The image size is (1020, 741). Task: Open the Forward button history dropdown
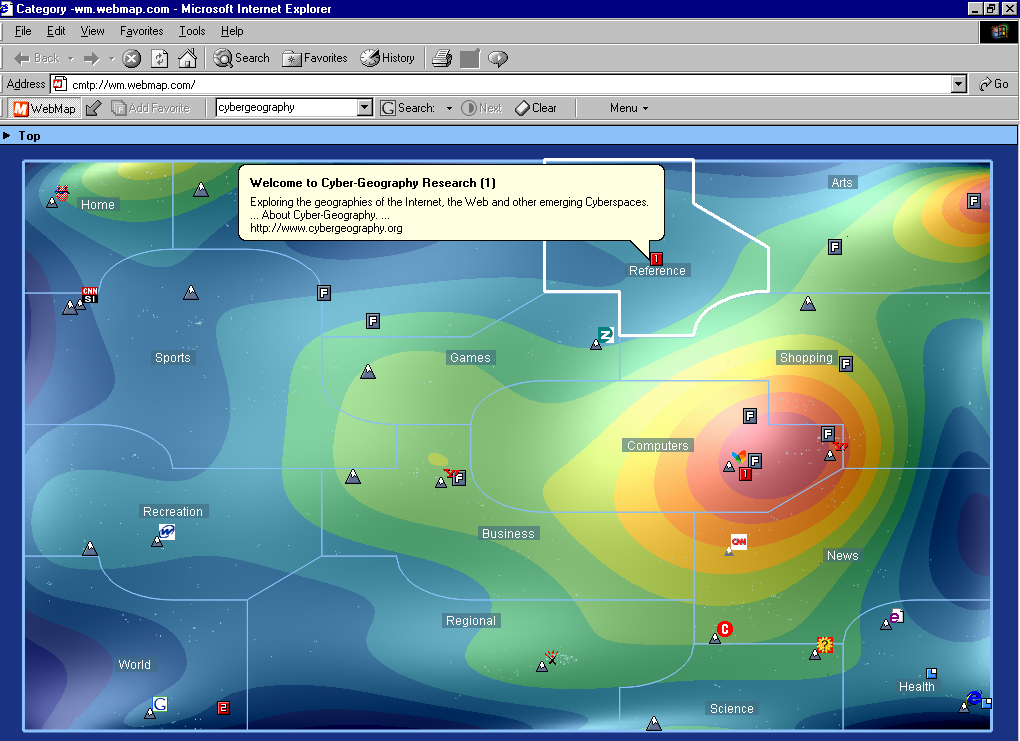pos(111,59)
